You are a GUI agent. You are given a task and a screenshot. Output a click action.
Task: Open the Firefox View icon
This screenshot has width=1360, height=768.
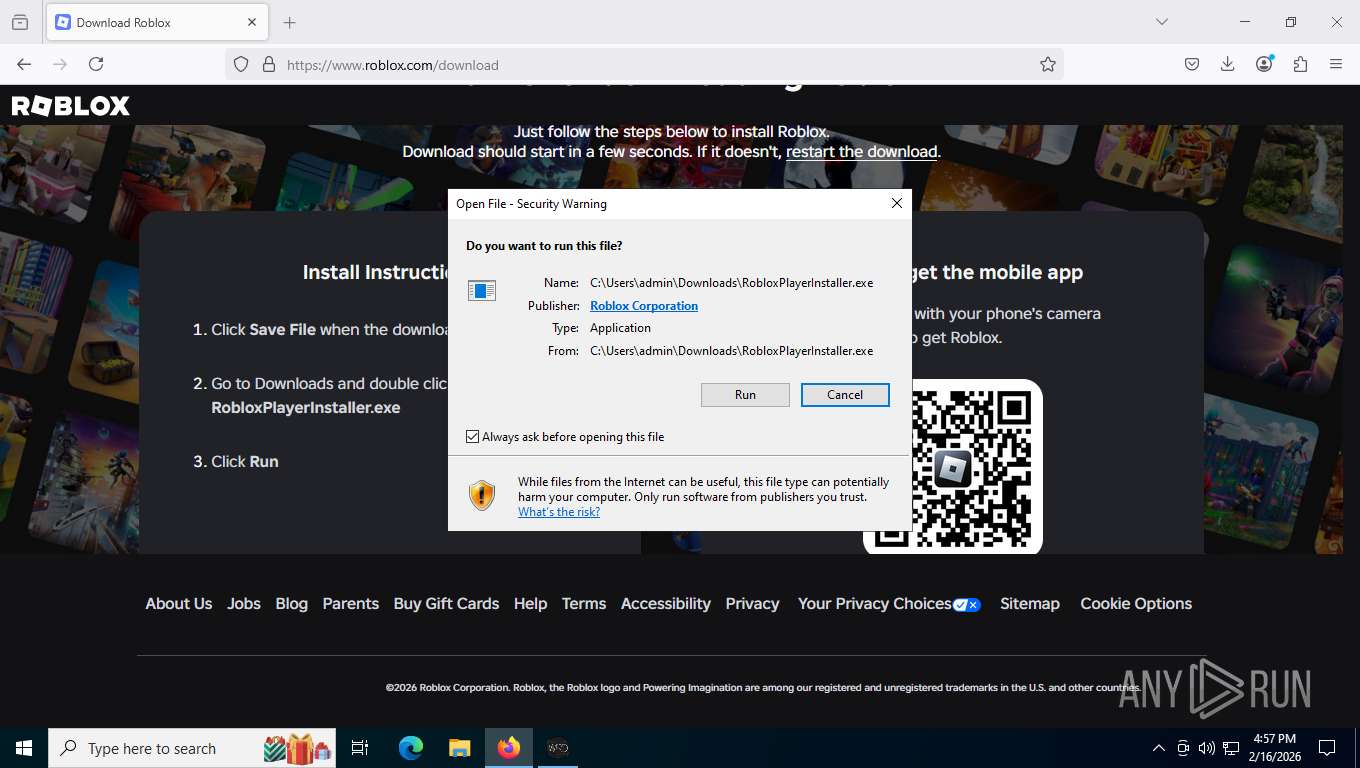pyautogui.click(x=20, y=22)
